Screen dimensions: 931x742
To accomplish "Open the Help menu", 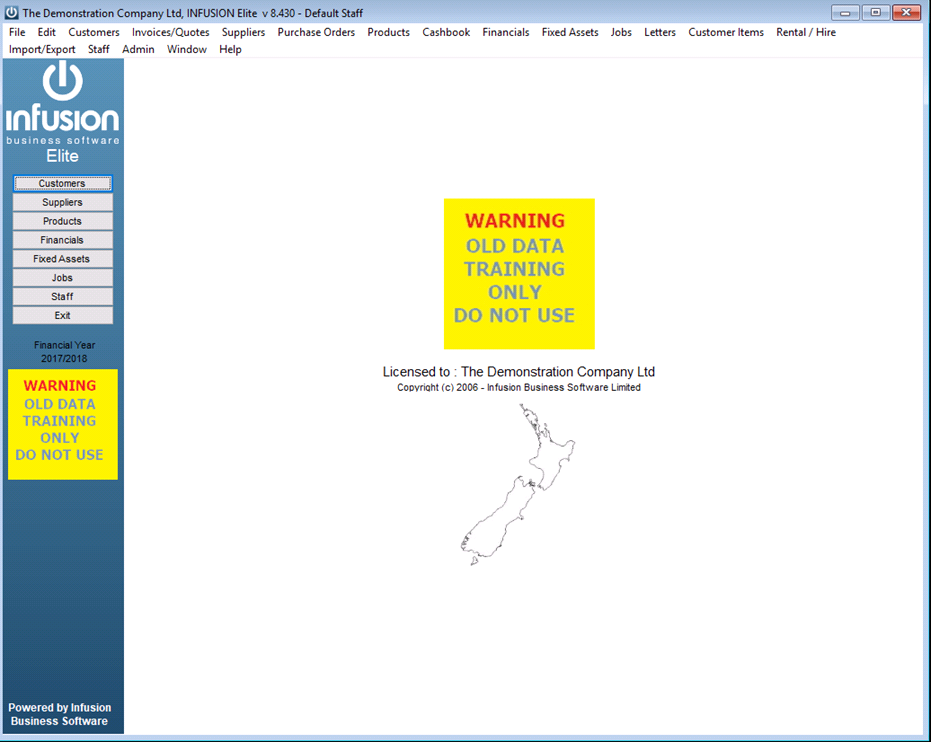I will click(x=230, y=49).
